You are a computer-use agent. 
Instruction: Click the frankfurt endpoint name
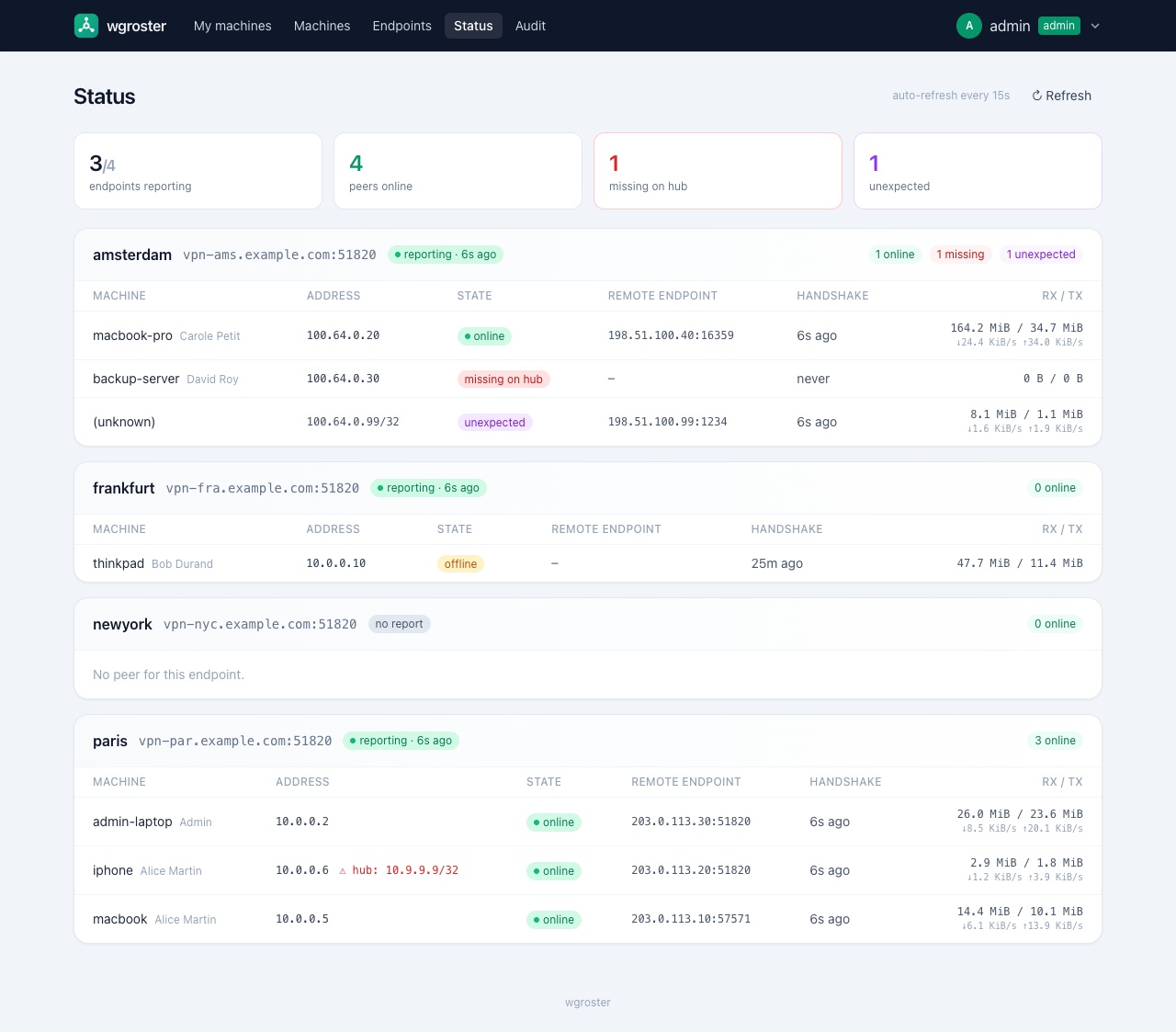tap(124, 488)
